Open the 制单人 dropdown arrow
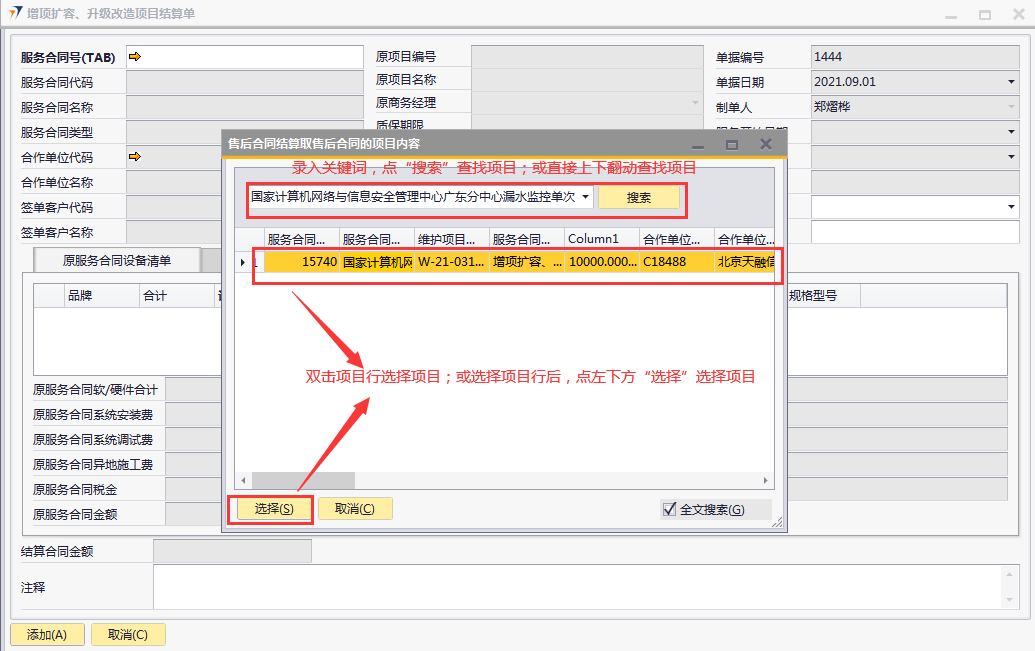 coord(1010,107)
